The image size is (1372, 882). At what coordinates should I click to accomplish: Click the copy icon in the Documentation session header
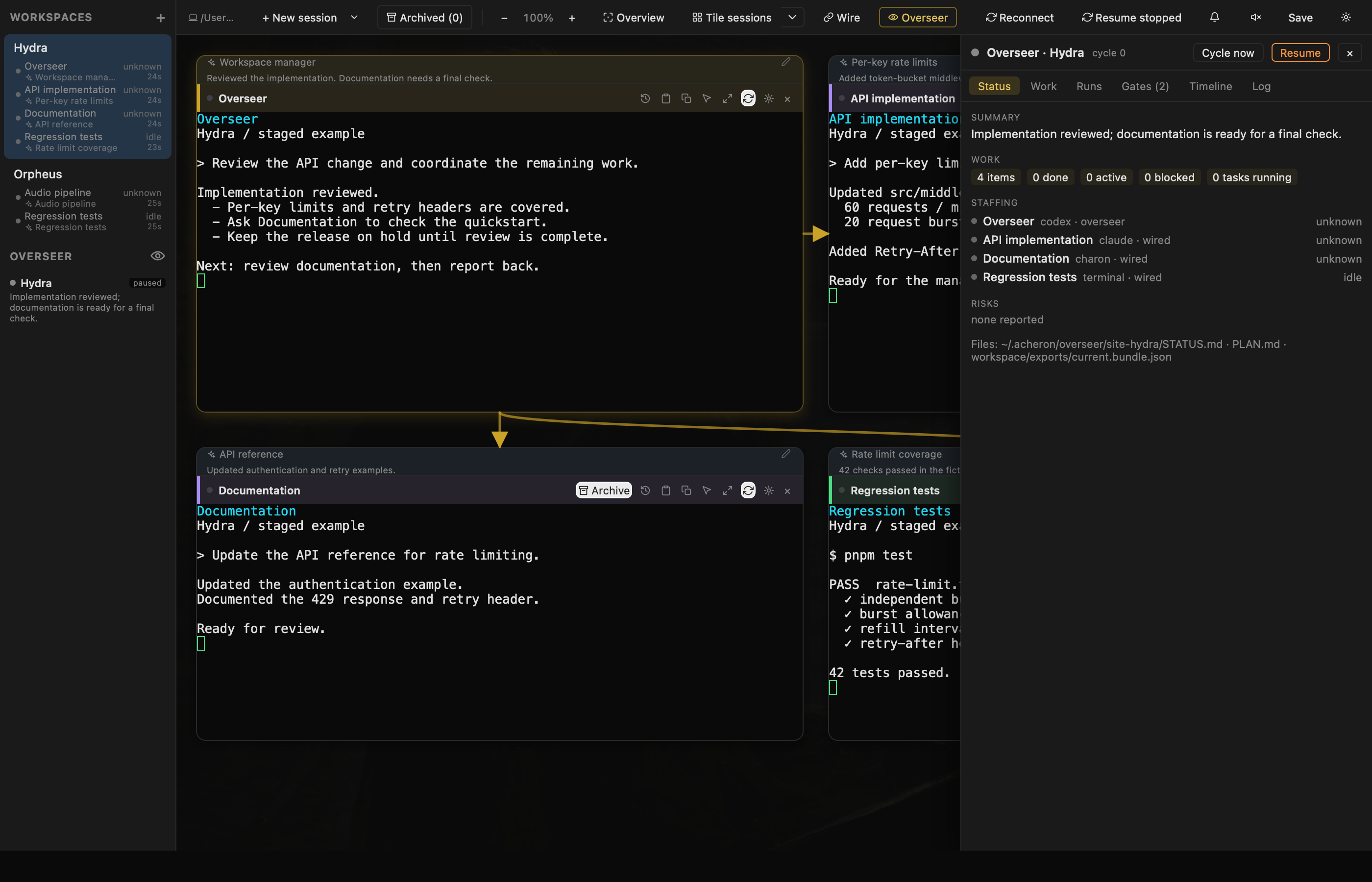click(686, 490)
